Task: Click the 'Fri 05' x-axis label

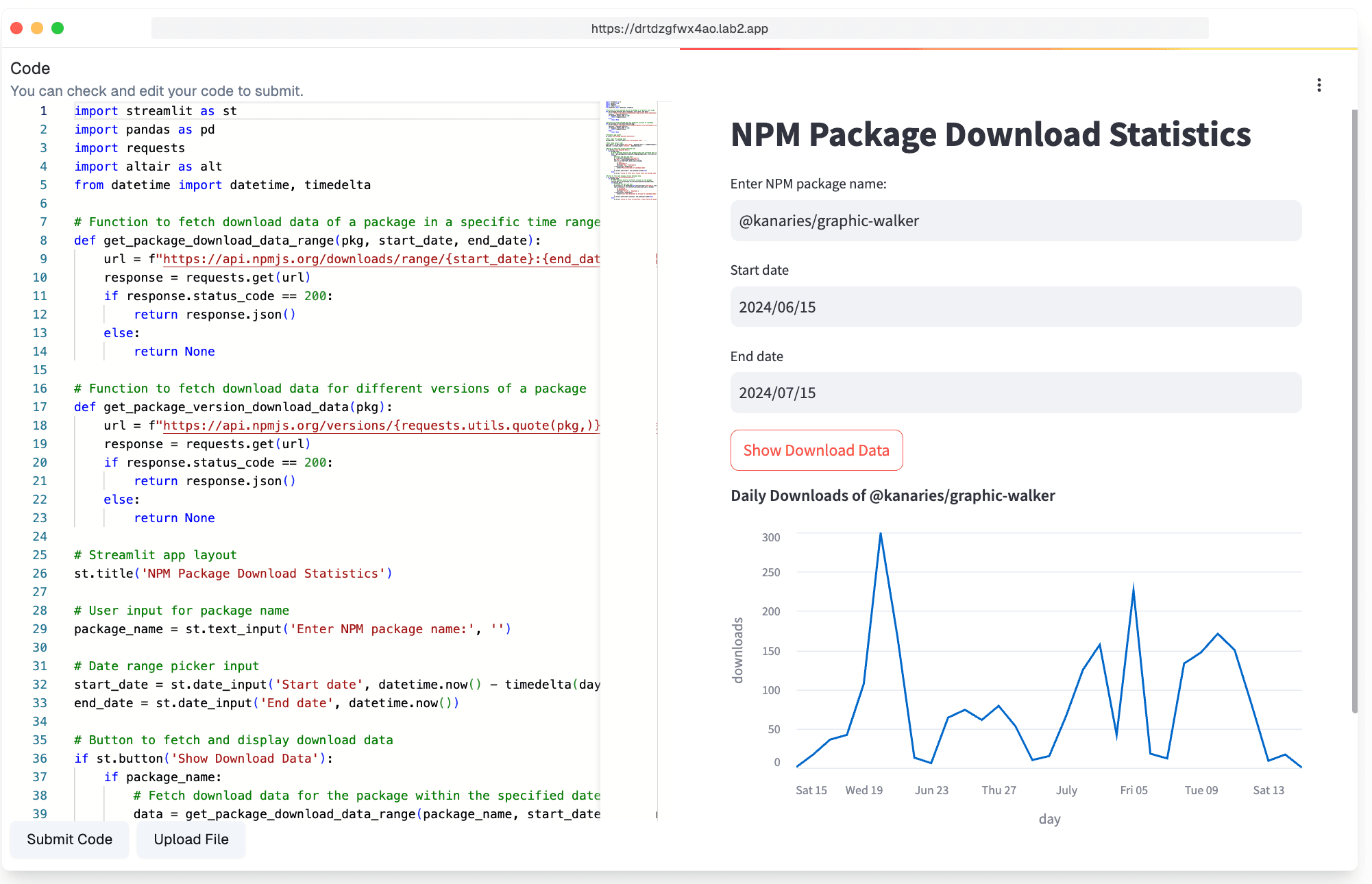Action: pyautogui.click(x=1134, y=790)
